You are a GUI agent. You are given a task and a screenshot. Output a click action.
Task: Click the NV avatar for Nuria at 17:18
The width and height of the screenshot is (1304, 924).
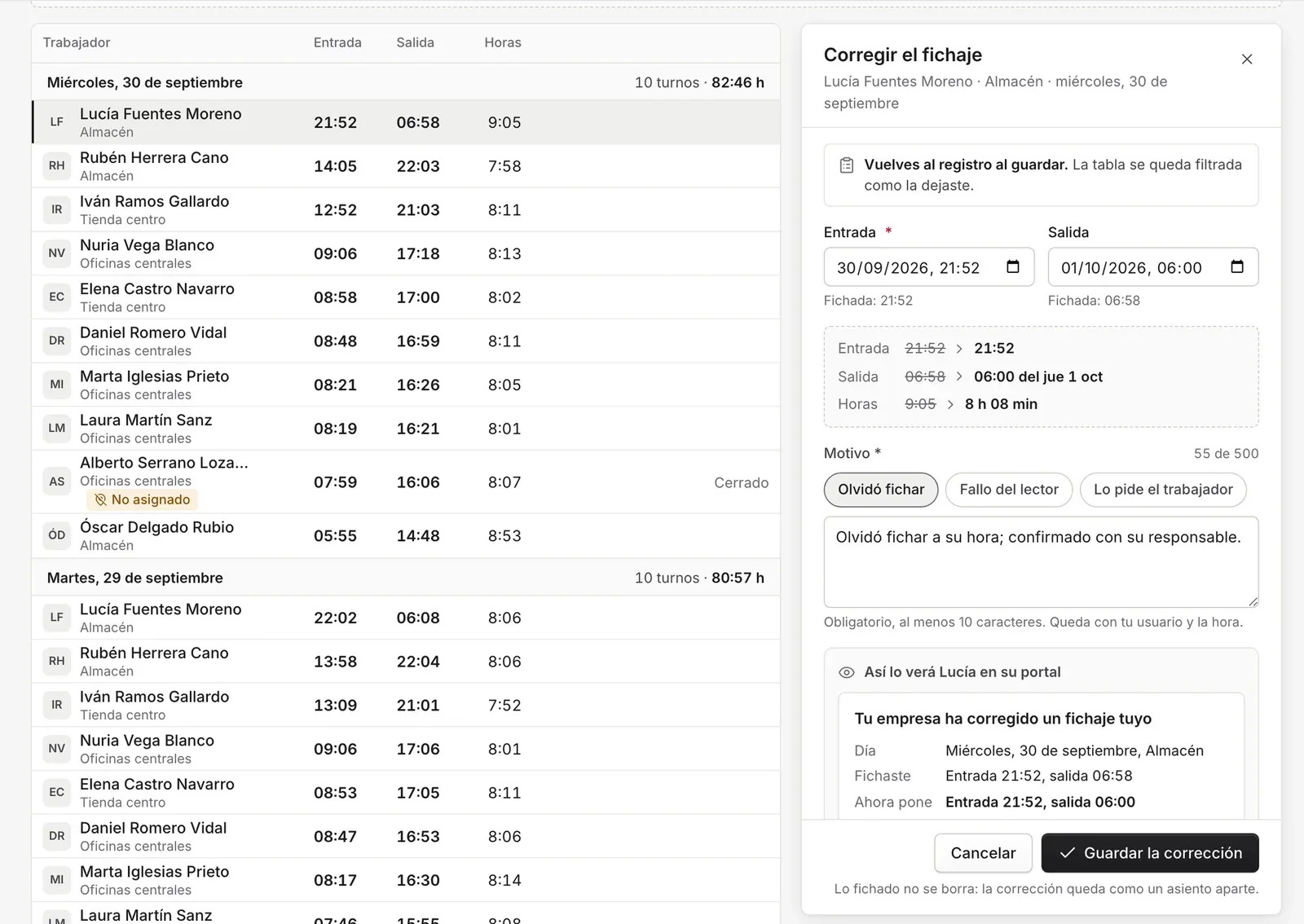point(57,253)
